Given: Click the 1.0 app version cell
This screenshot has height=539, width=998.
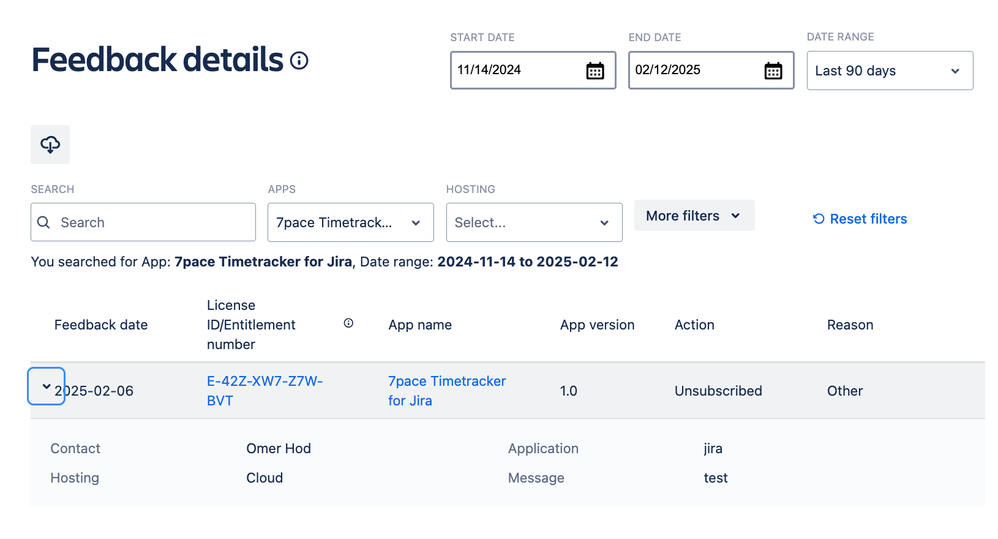Looking at the screenshot, I should click(x=568, y=391).
